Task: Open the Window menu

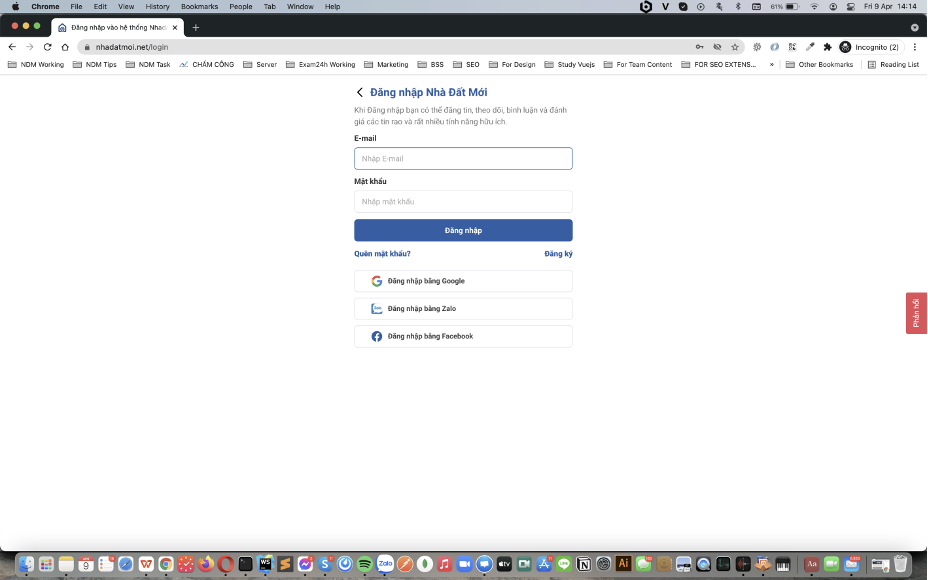Action: coord(300,7)
